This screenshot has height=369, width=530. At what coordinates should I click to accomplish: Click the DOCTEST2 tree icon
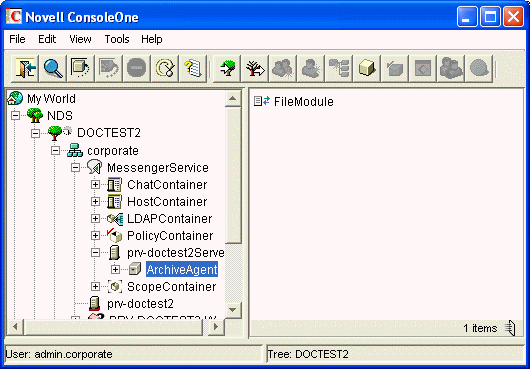pyautogui.click(x=55, y=132)
